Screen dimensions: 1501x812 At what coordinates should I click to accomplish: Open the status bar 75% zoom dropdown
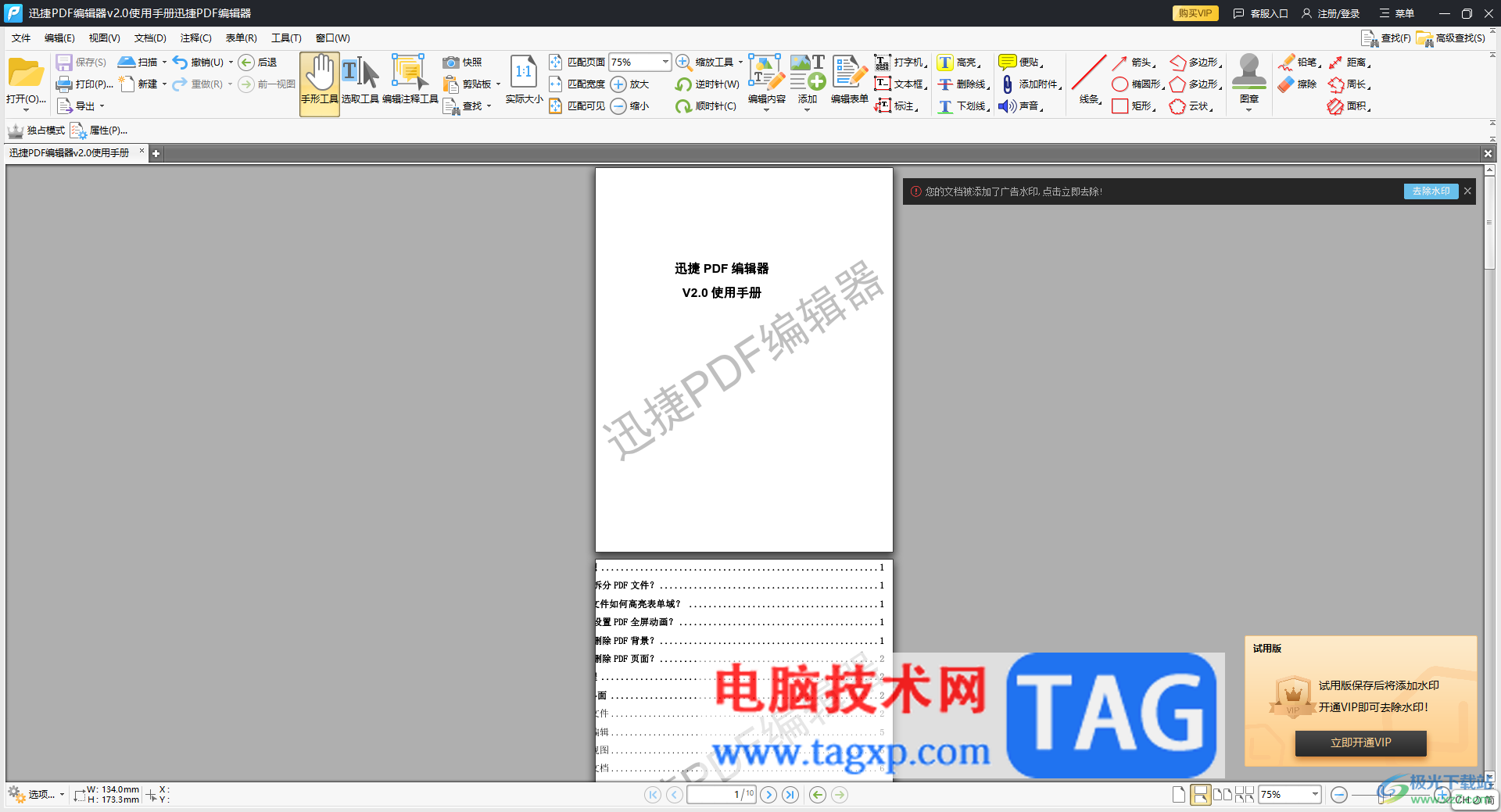tap(1315, 795)
